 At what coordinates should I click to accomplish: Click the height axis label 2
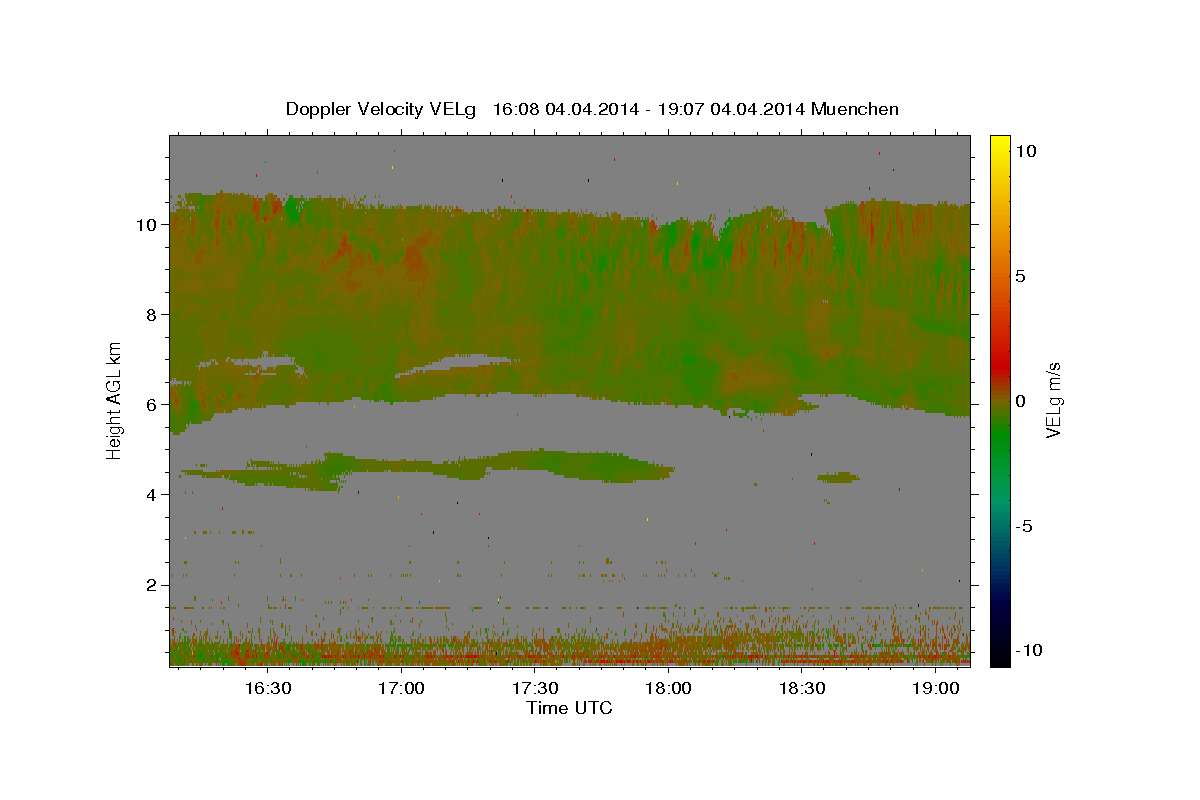click(x=152, y=584)
